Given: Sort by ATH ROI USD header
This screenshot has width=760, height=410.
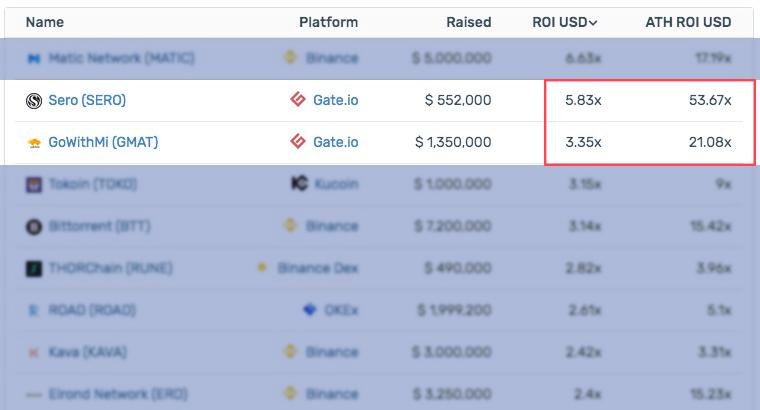Looking at the screenshot, I should coord(688,22).
